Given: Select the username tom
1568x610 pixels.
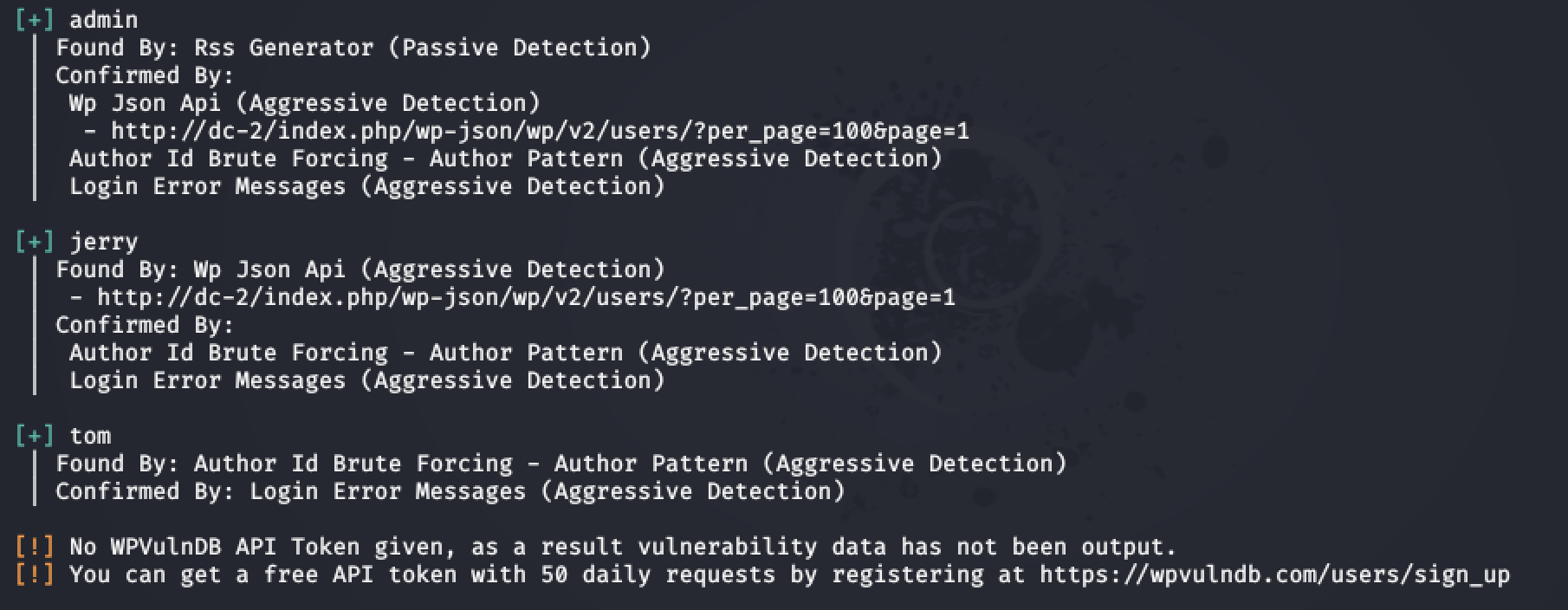Looking at the screenshot, I should tap(90, 436).
